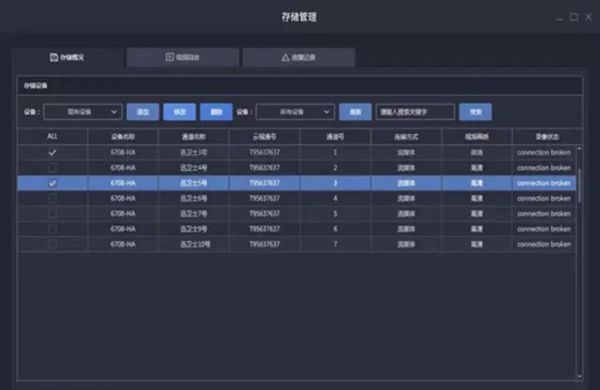Click device name '6708-HA' in channel 4 row
This screenshot has height=390, width=600.
[x=123, y=199]
